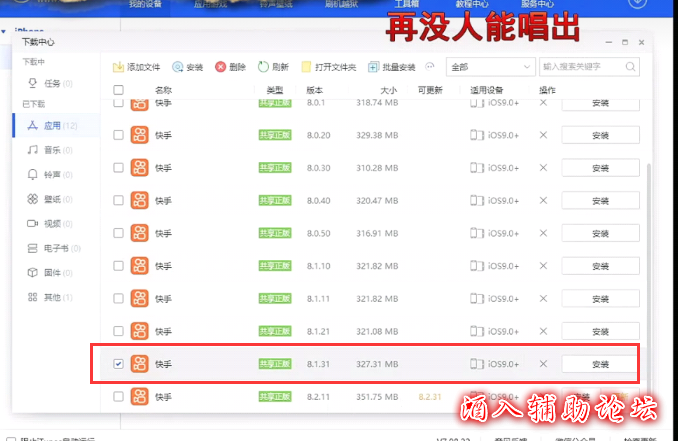Image resolution: width=678 pixels, height=441 pixels.
Task: Click X delete for 快手 8.0.30 row
Action: [x=544, y=167]
